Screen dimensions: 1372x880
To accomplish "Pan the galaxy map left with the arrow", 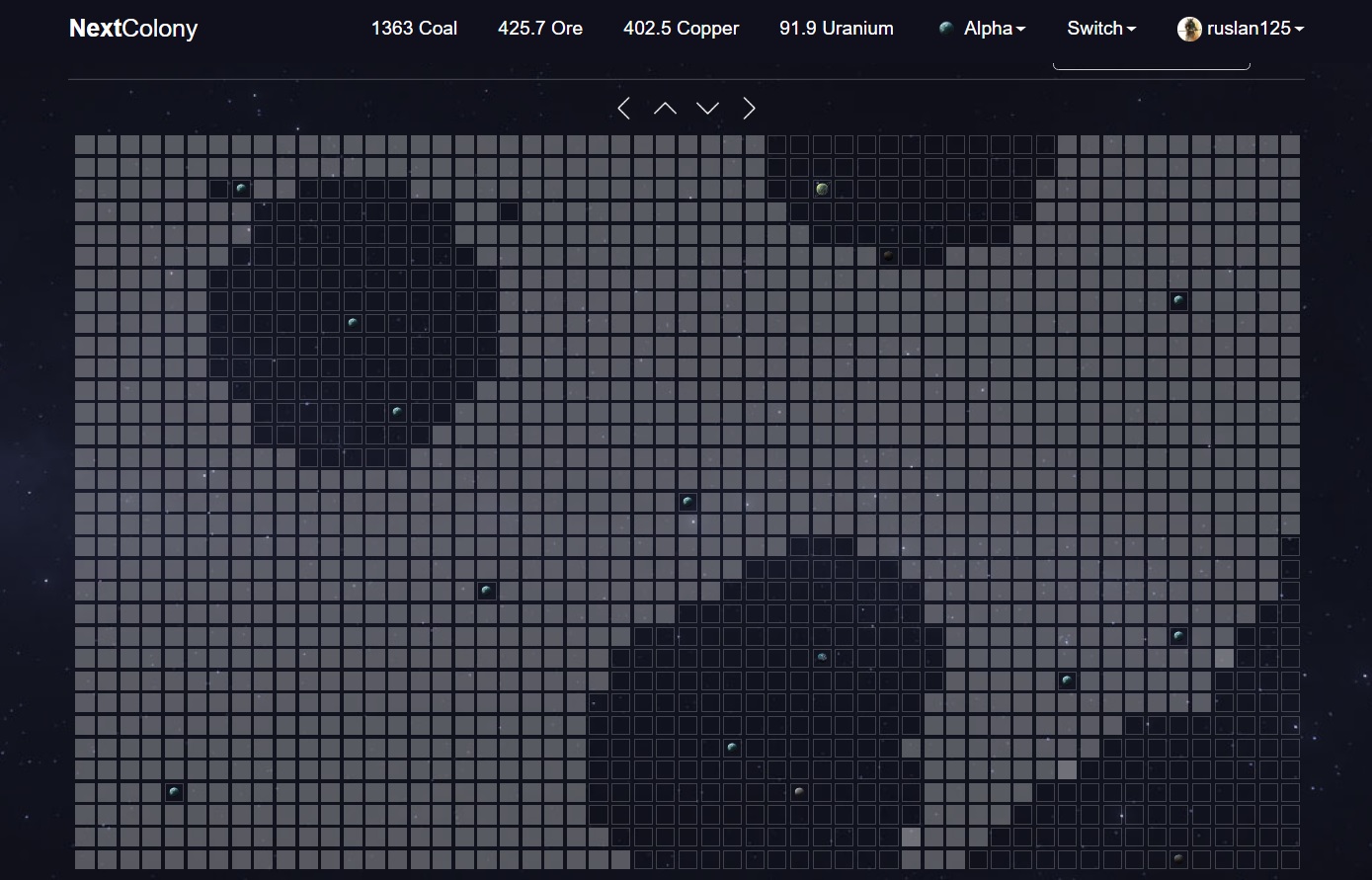I will 623,109.
